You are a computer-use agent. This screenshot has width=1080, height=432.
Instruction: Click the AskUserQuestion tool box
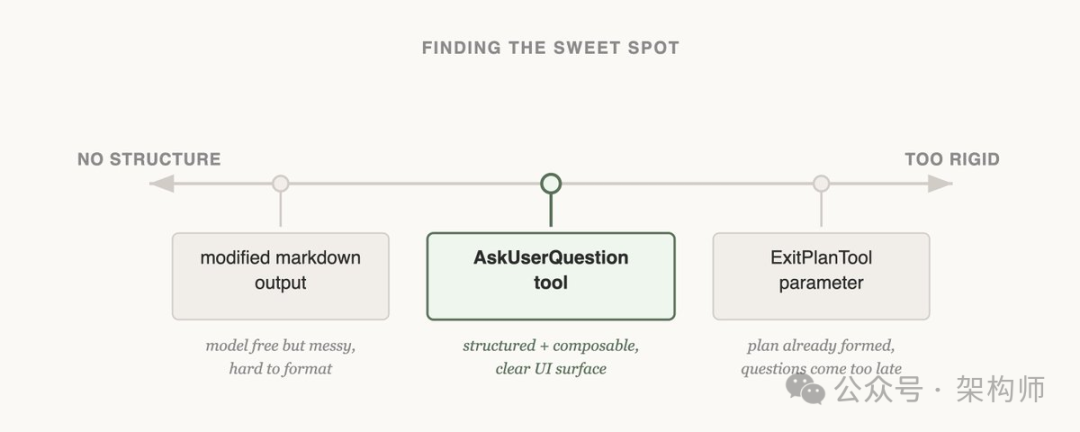(551, 276)
